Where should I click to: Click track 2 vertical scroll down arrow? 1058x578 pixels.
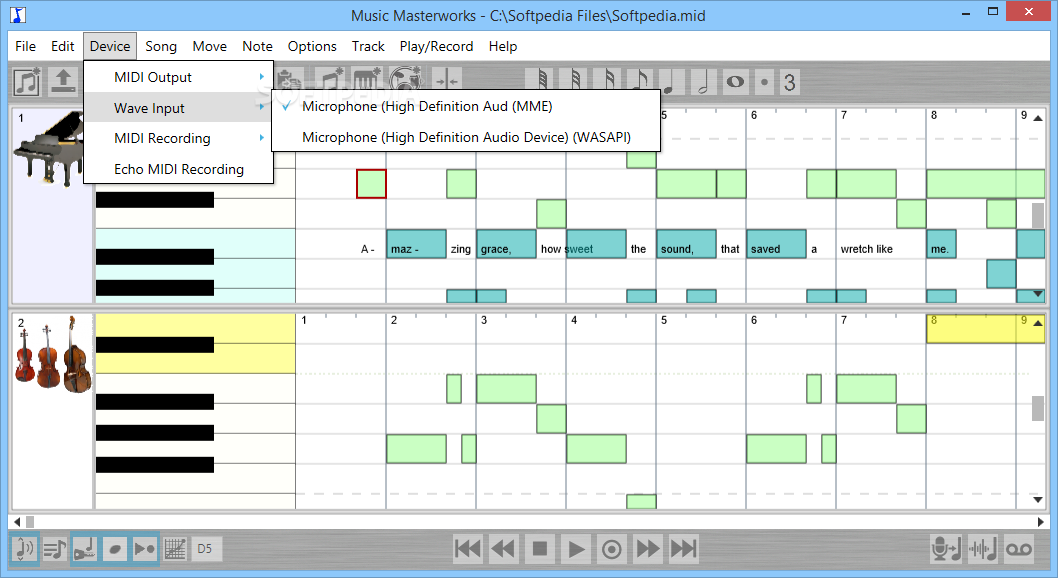click(x=1038, y=500)
